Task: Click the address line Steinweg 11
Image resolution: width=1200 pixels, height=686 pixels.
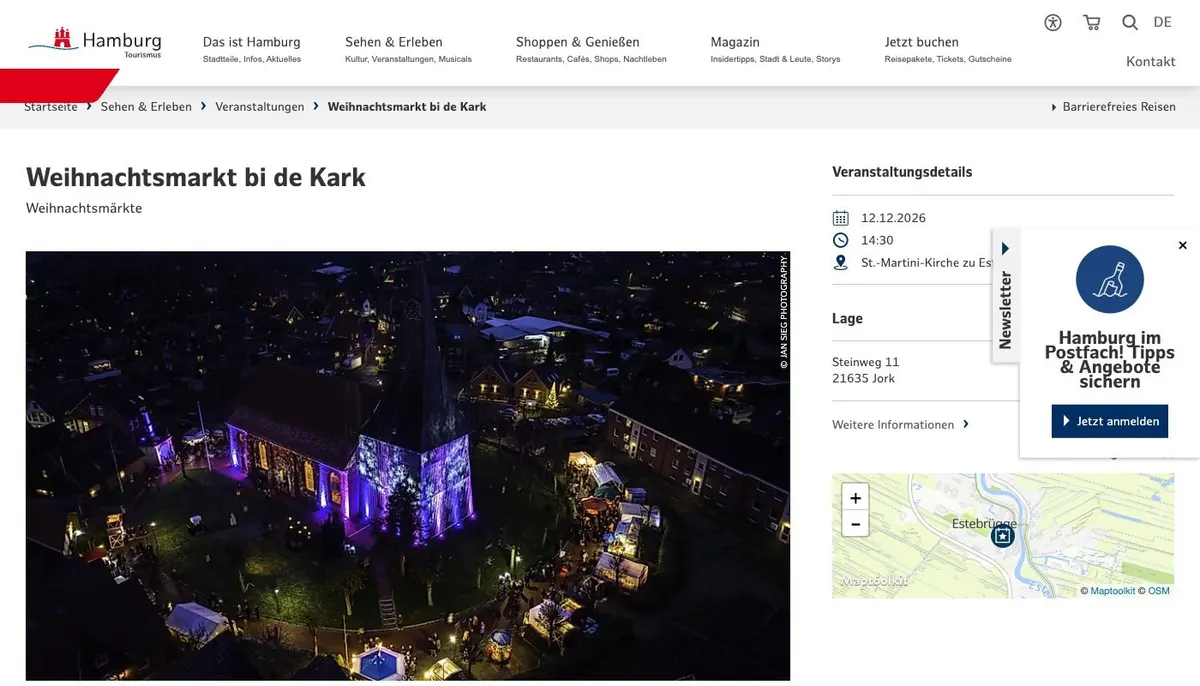Action: pyautogui.click(x=866, y=361)
